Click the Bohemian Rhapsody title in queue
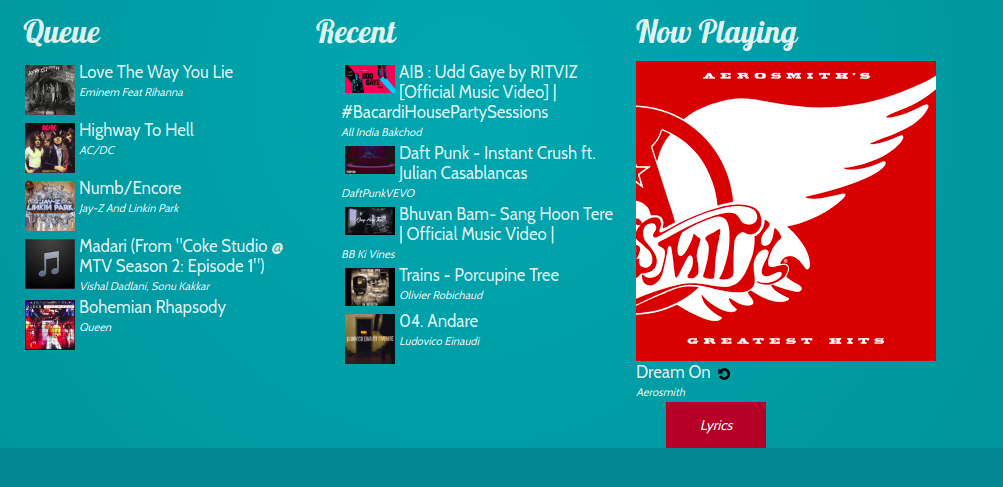 (x=152, y=307)
